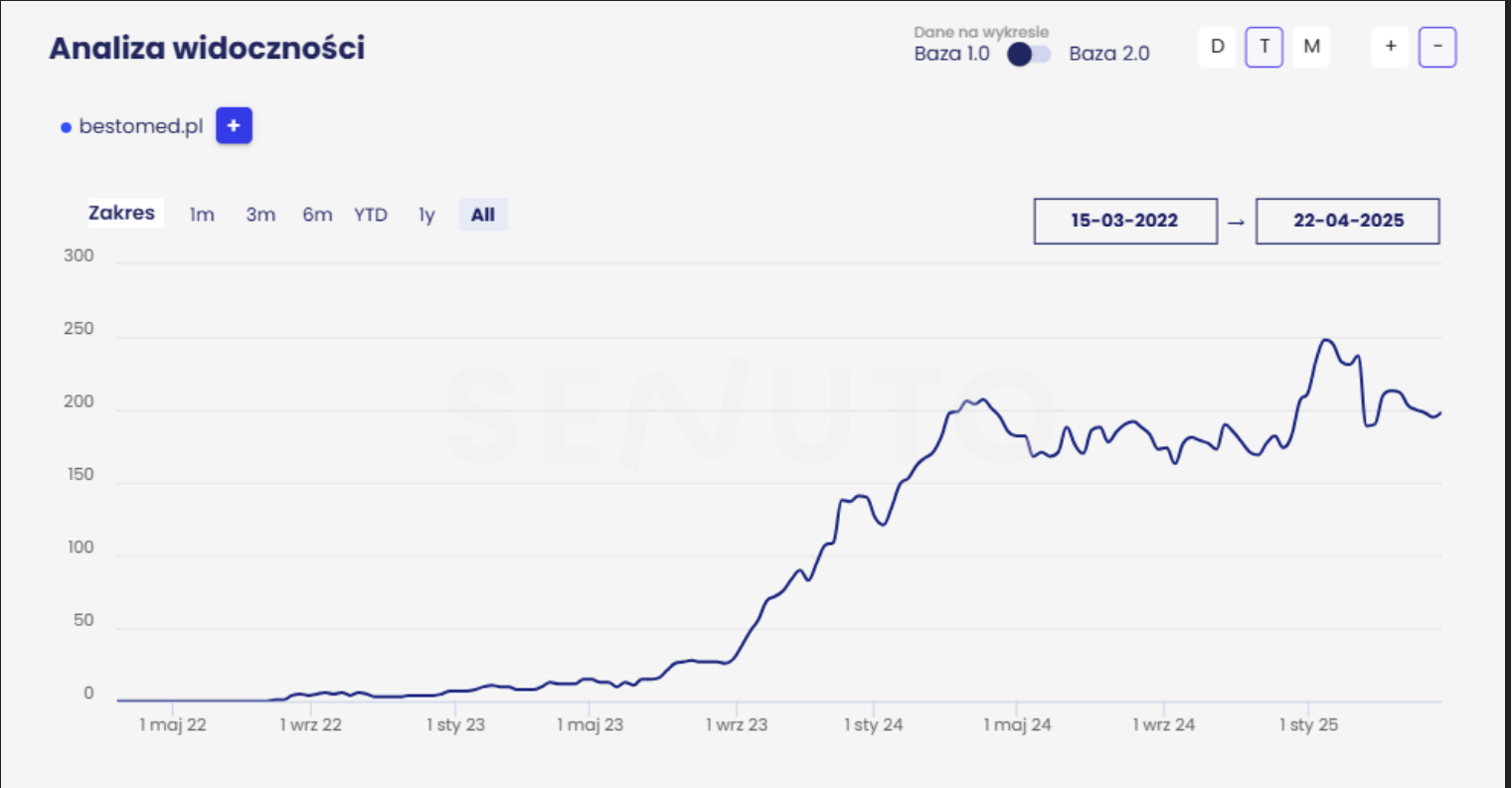This screenshot has width=1512, height=788.
Task: Click y-axis value 300
Action: [x=79, y=255]
